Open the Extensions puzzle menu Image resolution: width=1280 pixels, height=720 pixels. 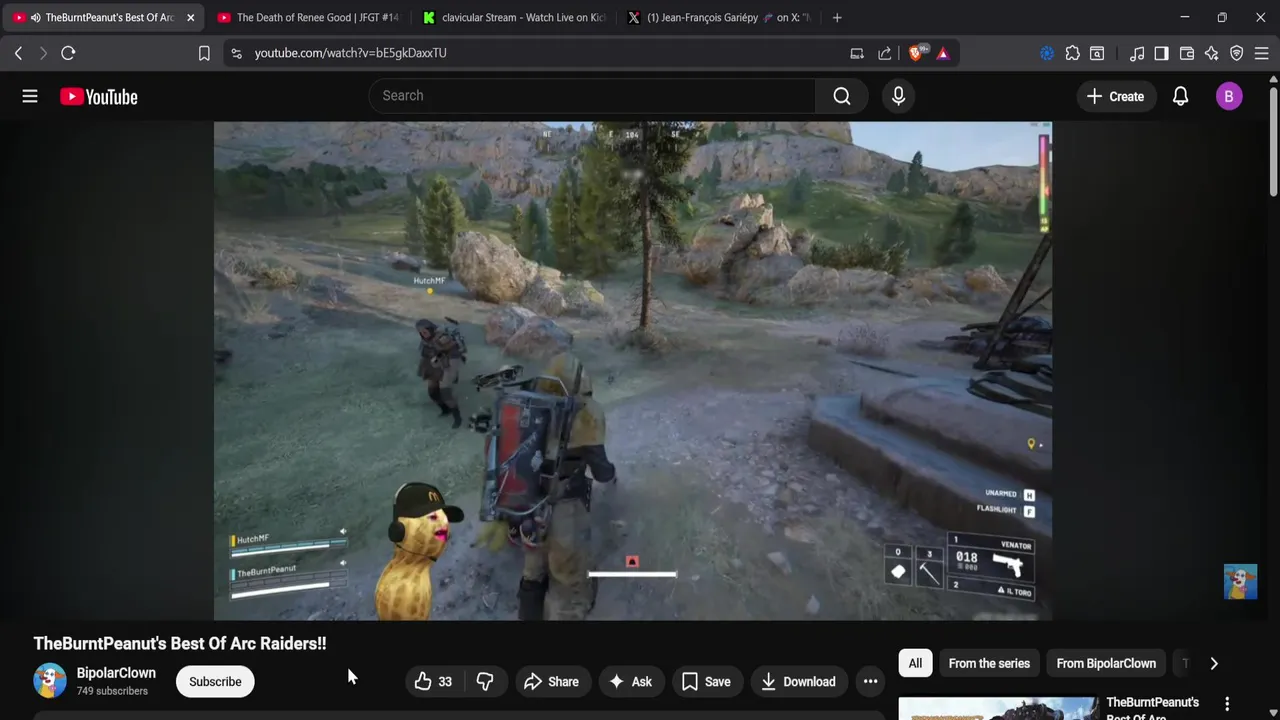click(1072, 53)
